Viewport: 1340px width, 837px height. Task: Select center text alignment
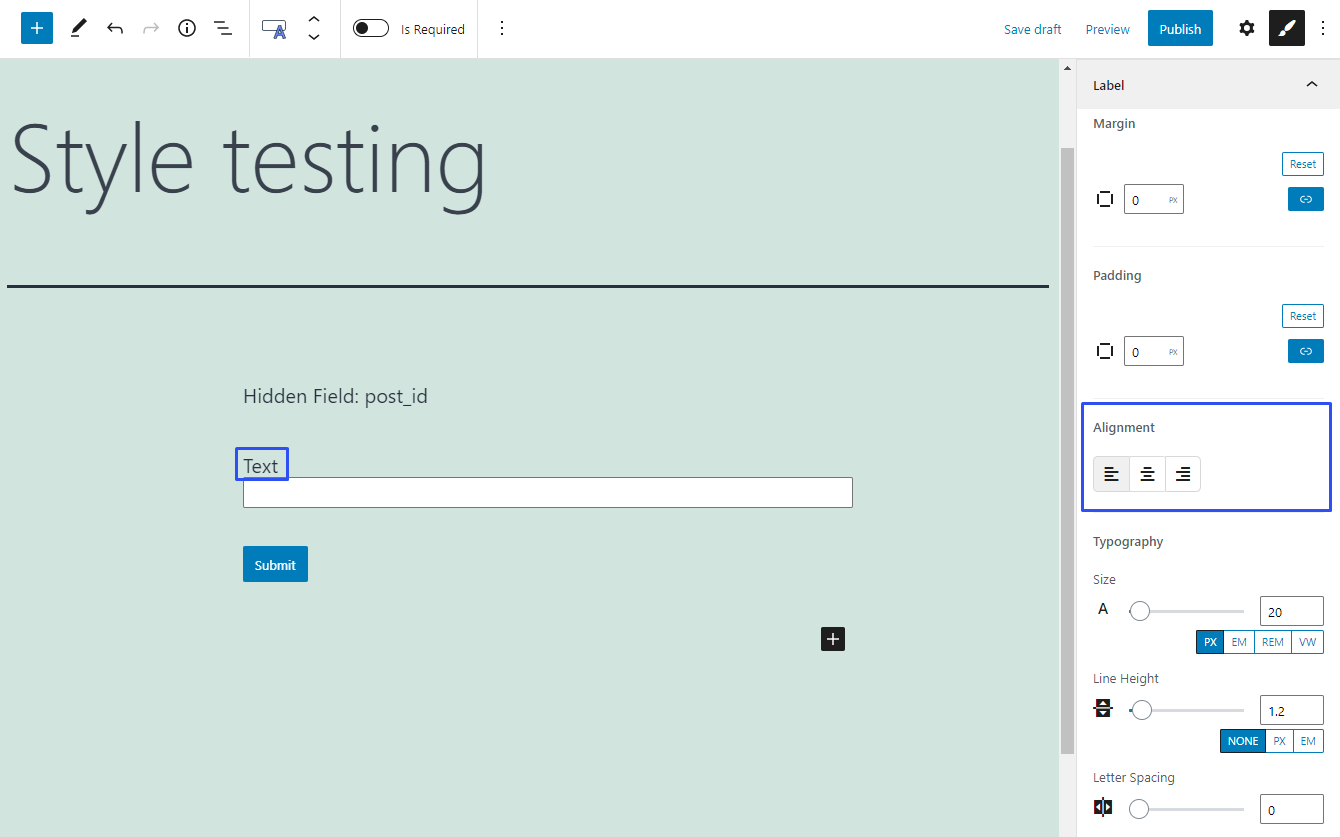tap(1147, 473)
